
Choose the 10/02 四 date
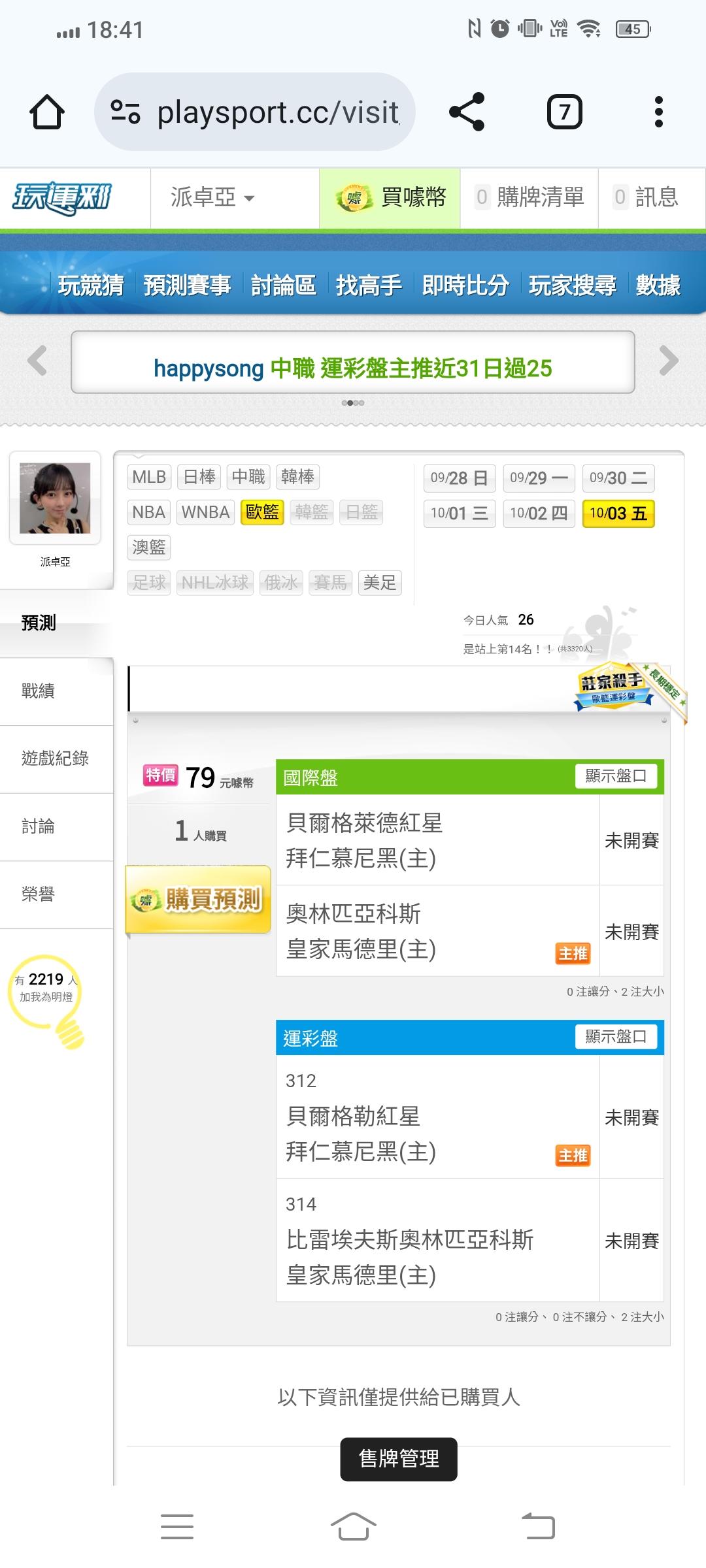coord(539,513)
